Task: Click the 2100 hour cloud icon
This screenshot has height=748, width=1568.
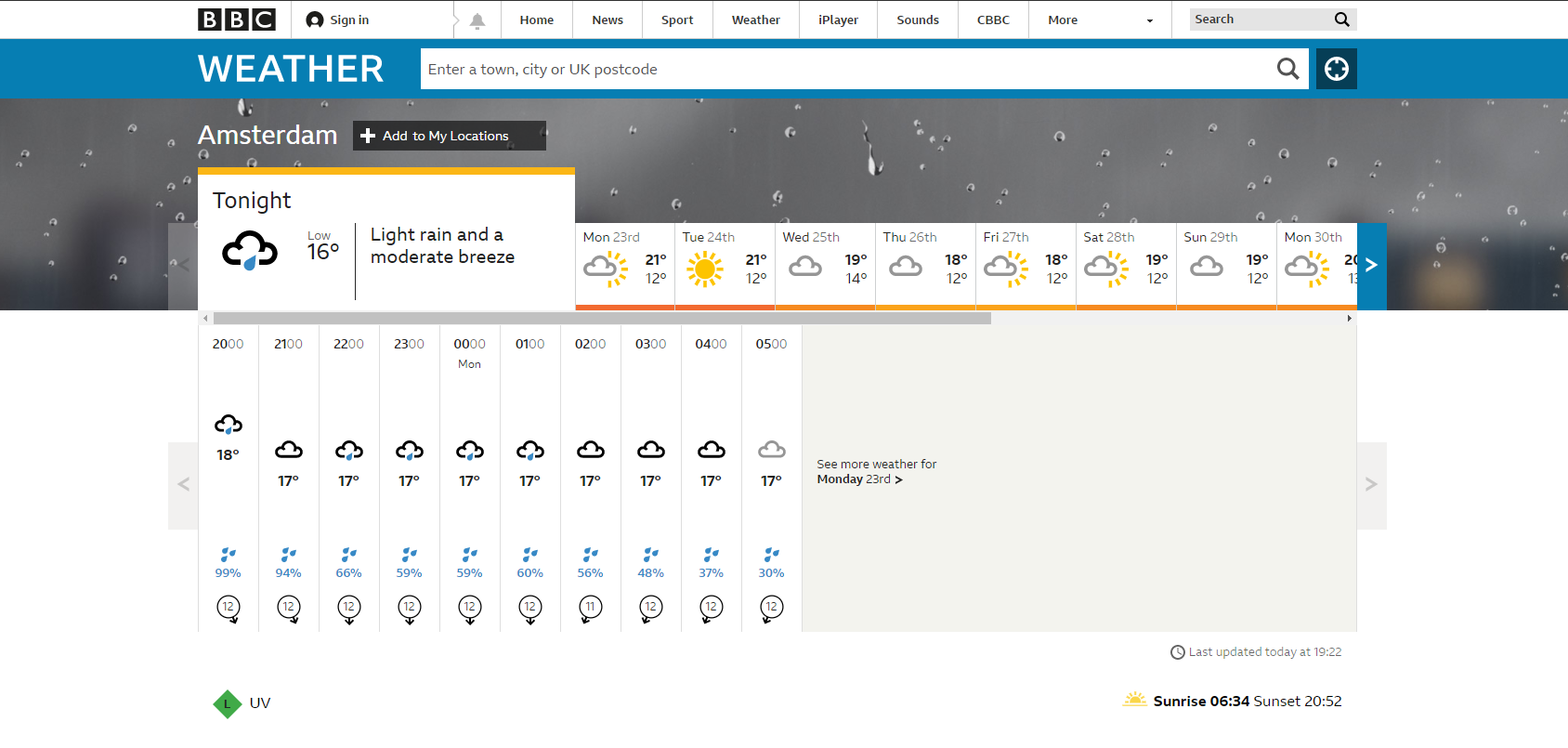Action: [289, 451]
